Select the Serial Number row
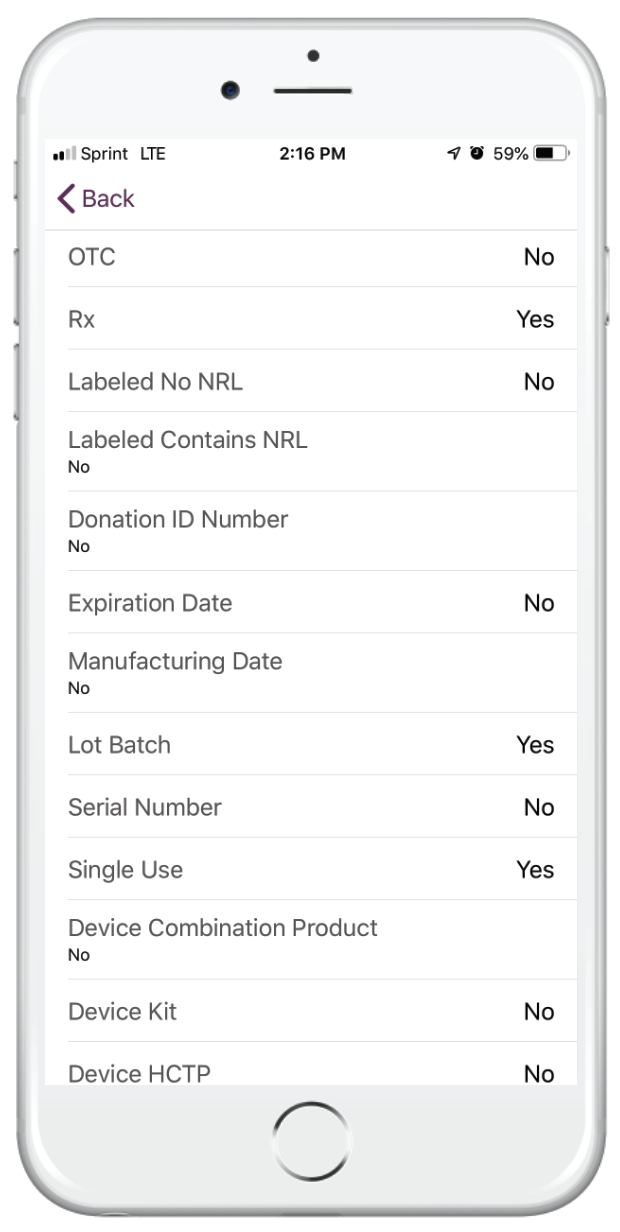Image resolution: width=620 pixels, height=1232 pixels. 310,807
